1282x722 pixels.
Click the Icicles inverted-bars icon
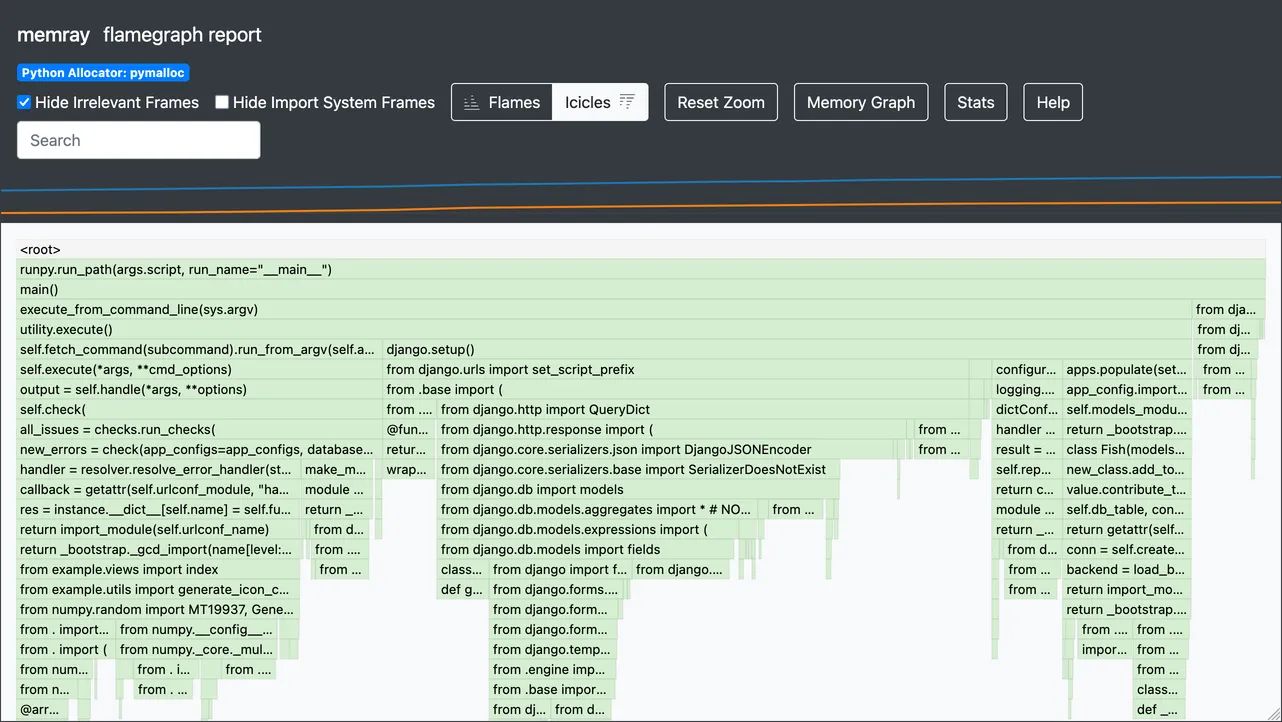click(x=627, y=102)
